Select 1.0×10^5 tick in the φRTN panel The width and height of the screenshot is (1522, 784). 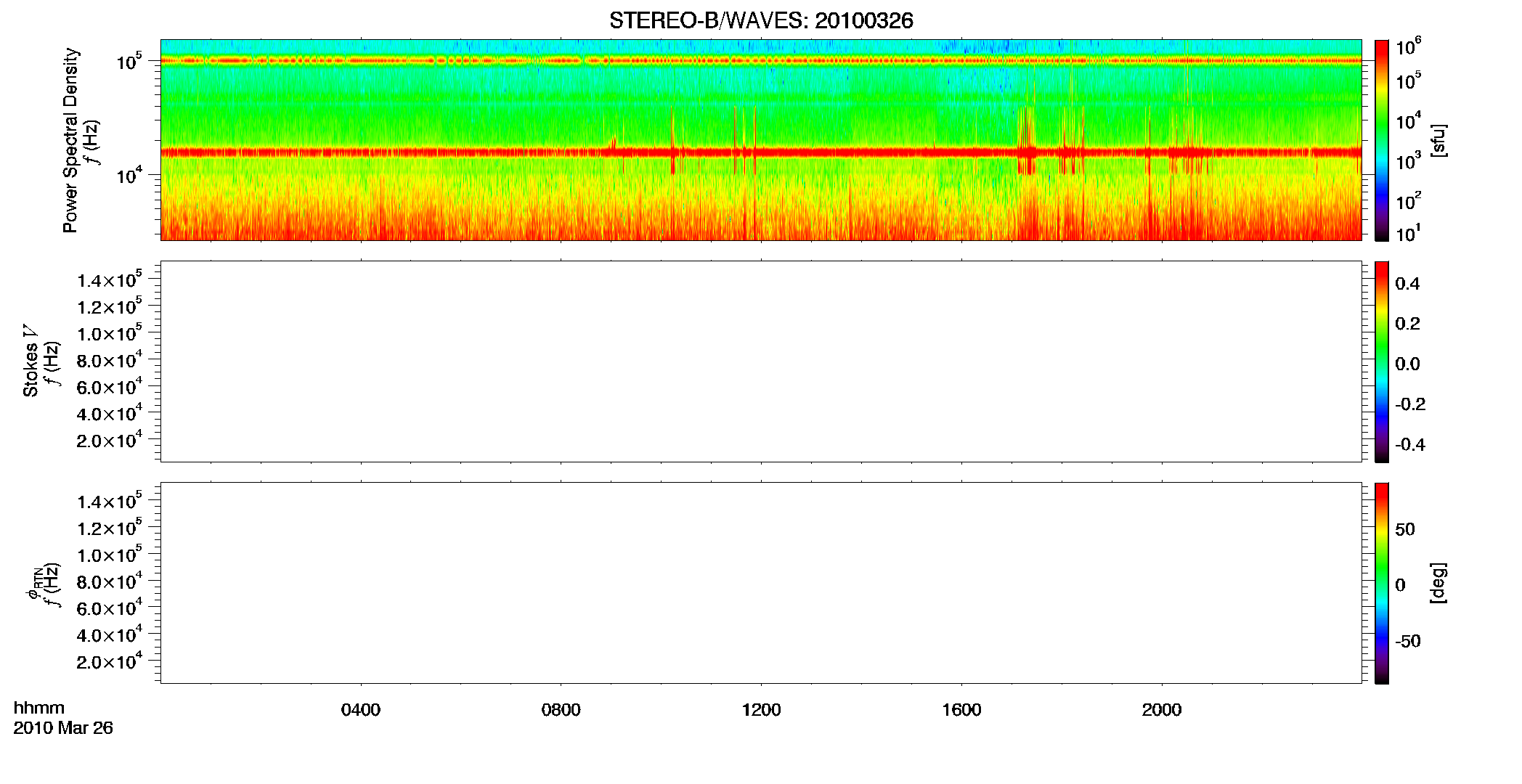(x=110, y=555)
